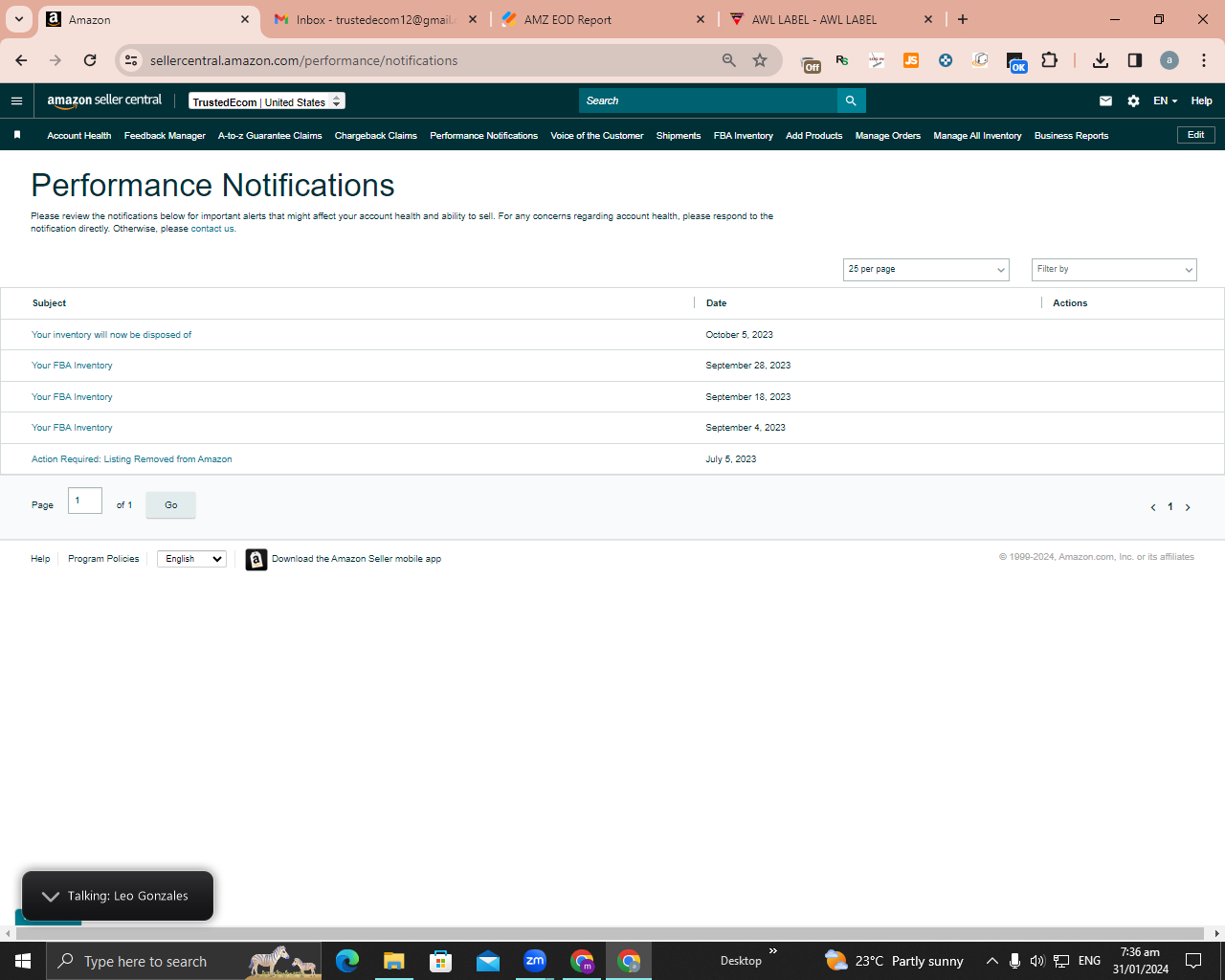
Task: Open the messages envelope icon
Action: pos(1105,100)
